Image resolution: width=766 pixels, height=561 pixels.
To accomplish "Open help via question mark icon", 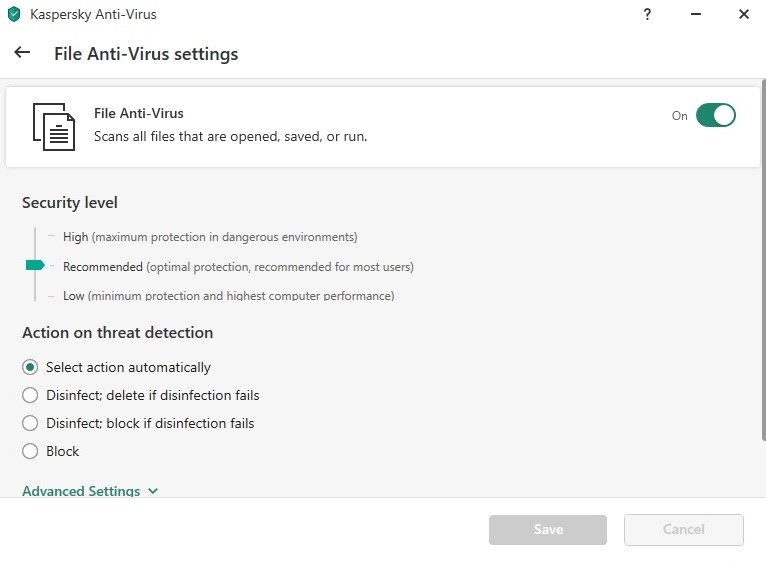I will [647, 14].
